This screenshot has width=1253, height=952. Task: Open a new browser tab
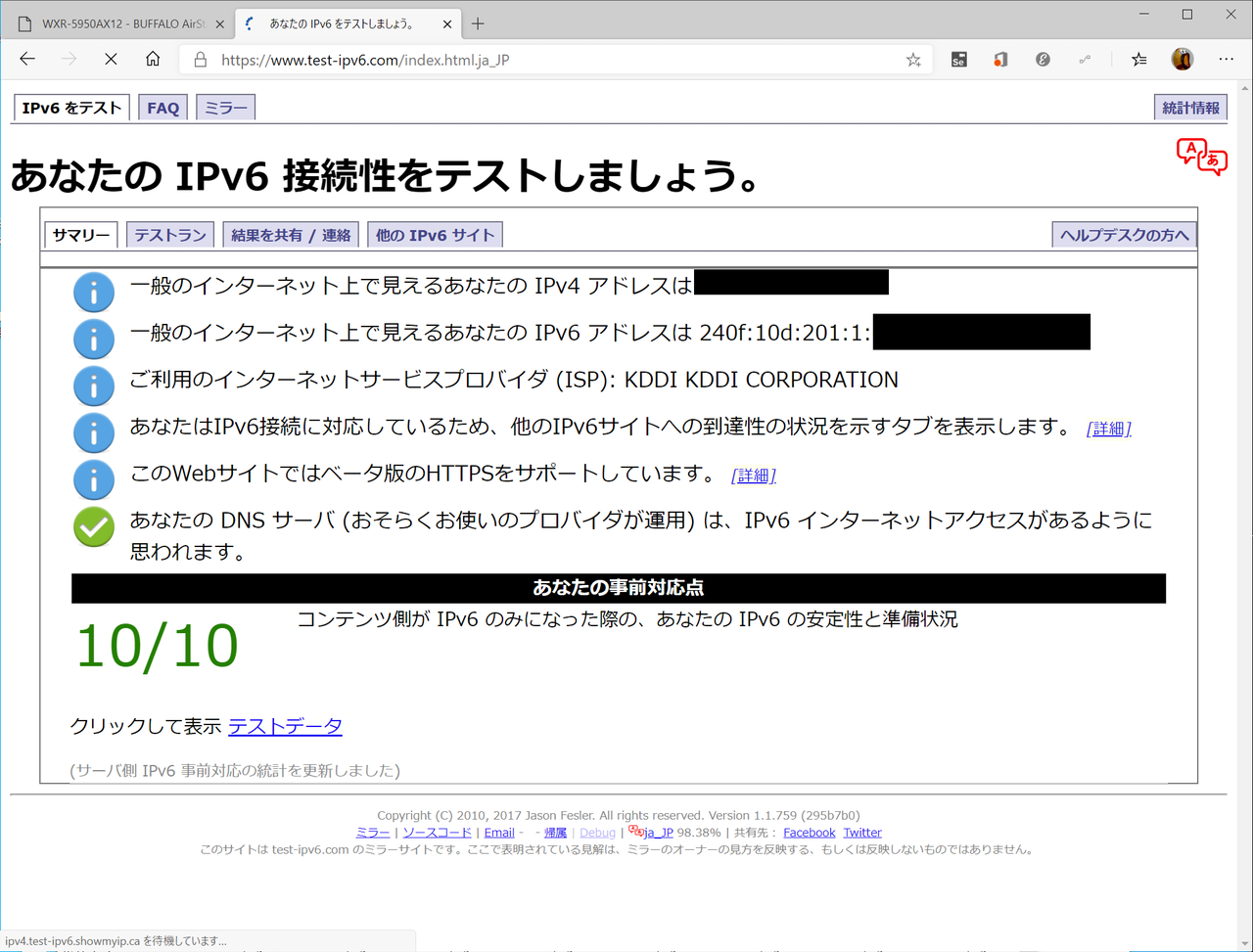point(478,23)
